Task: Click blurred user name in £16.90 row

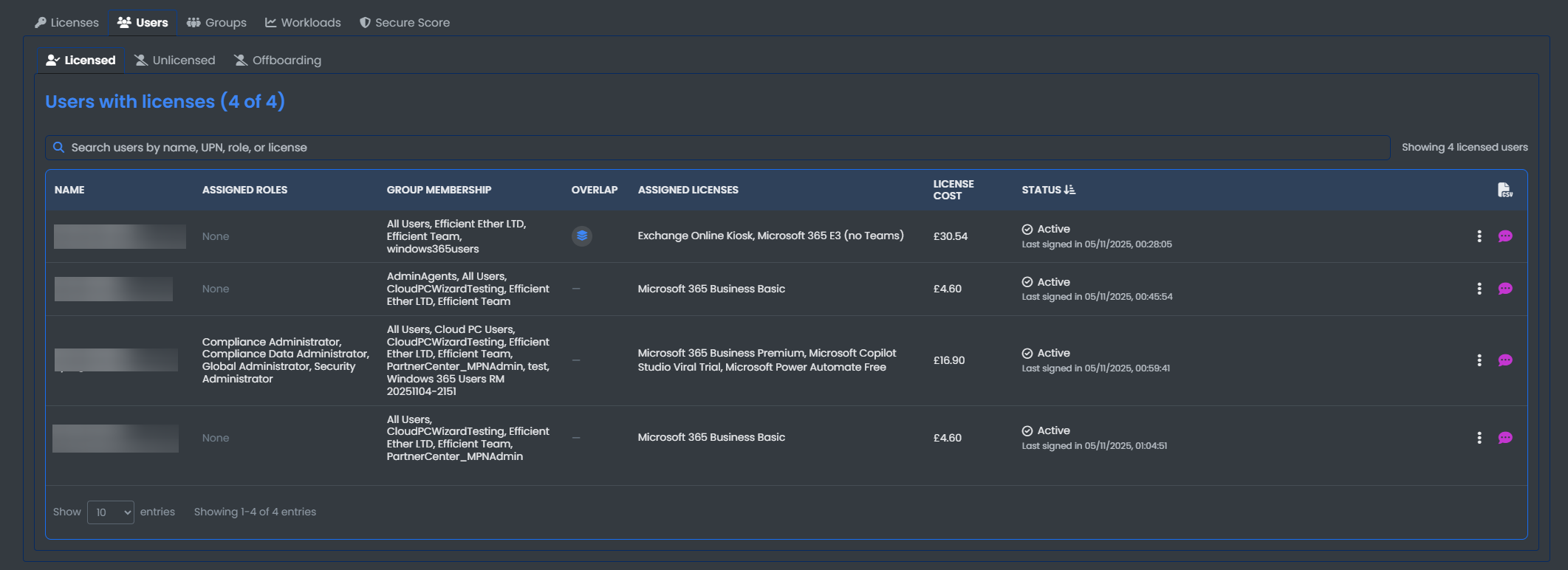Action: (116, 360)
